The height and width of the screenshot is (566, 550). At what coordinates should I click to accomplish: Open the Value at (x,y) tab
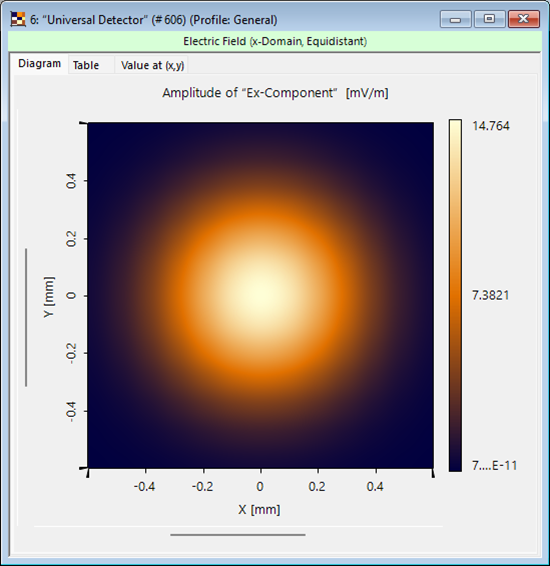pyautogui.click(x=152, y=65)
